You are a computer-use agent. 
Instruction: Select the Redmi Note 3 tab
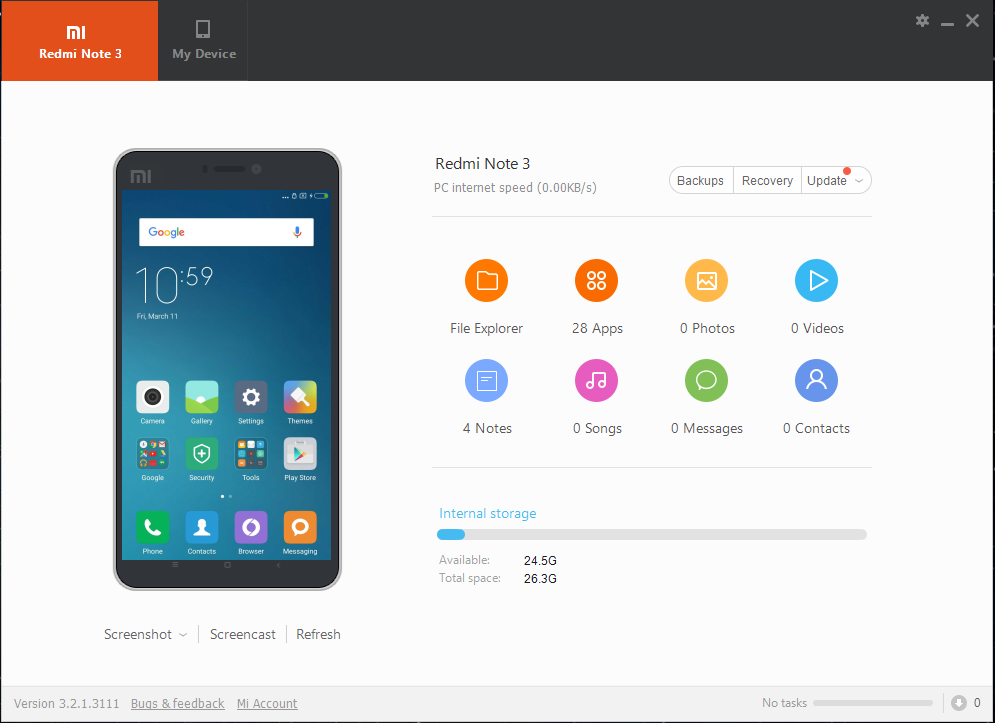coord(79,41)
